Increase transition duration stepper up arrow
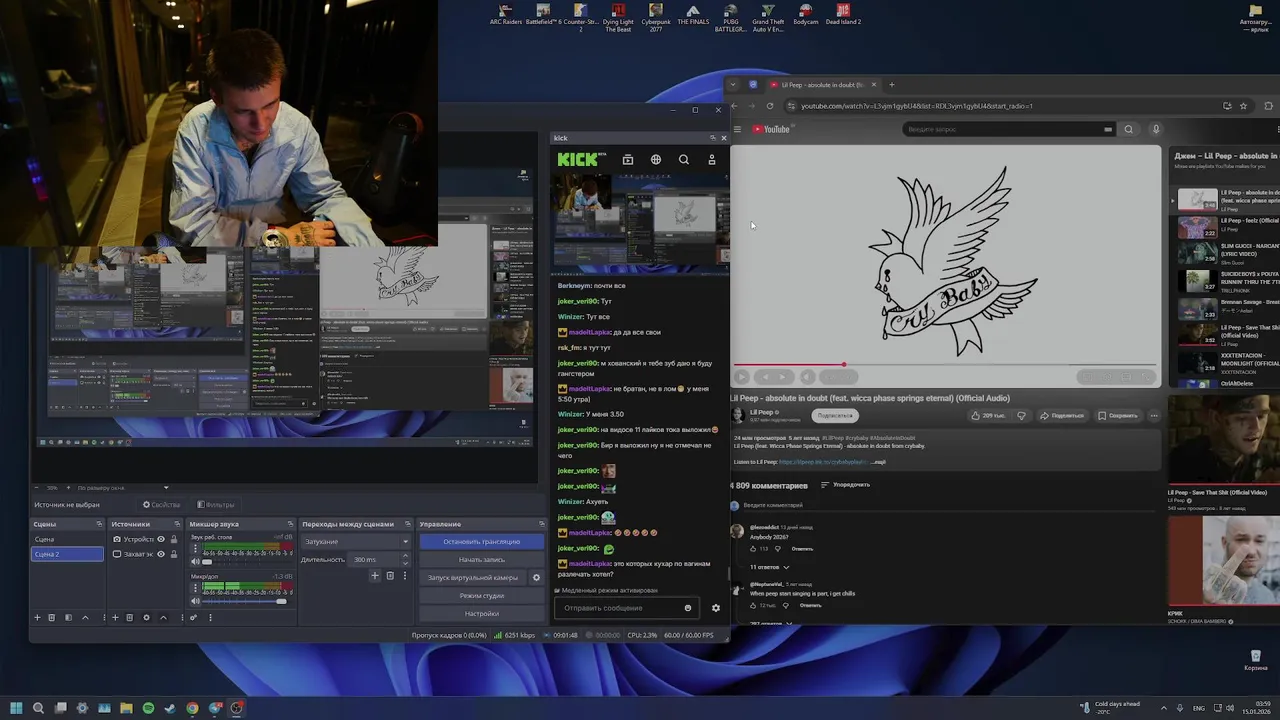 (405, 555)
